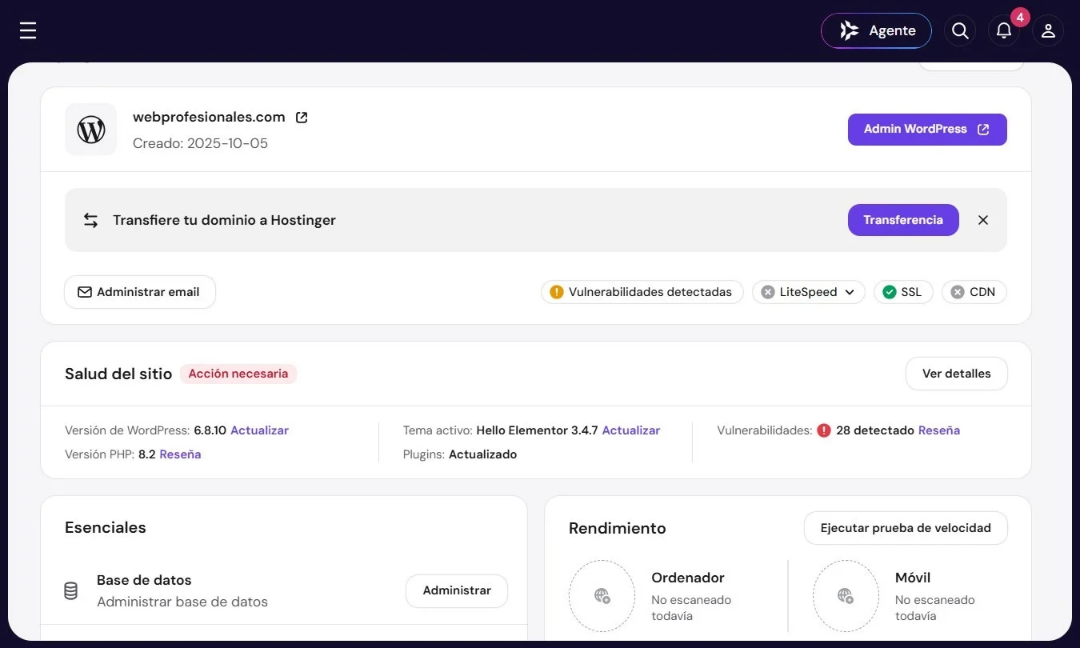
Task: Click Reseña next to 28 detectado
Action: [x=939, y=430]
